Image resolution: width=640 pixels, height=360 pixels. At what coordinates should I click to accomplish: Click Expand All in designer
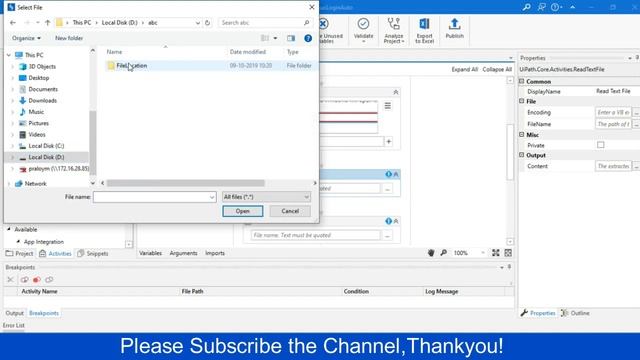coord(464,69)
